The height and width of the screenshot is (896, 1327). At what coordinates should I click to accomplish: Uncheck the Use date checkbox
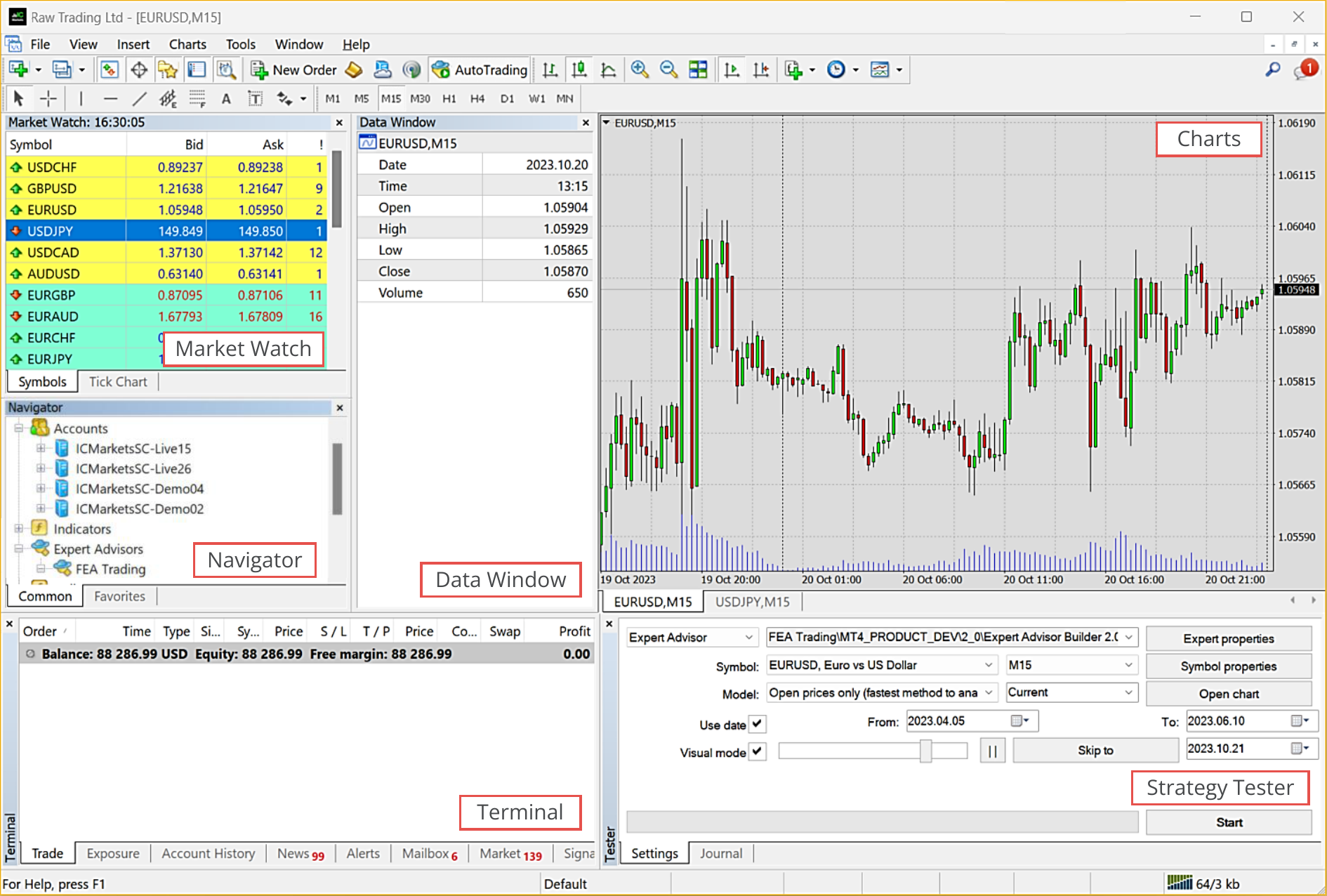click(757, 724)
